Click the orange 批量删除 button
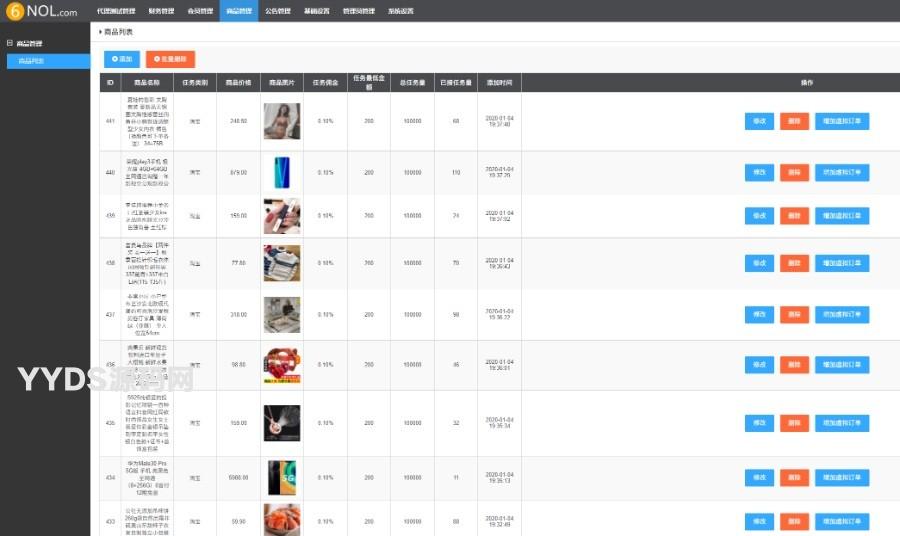 [x=170, y=59]
